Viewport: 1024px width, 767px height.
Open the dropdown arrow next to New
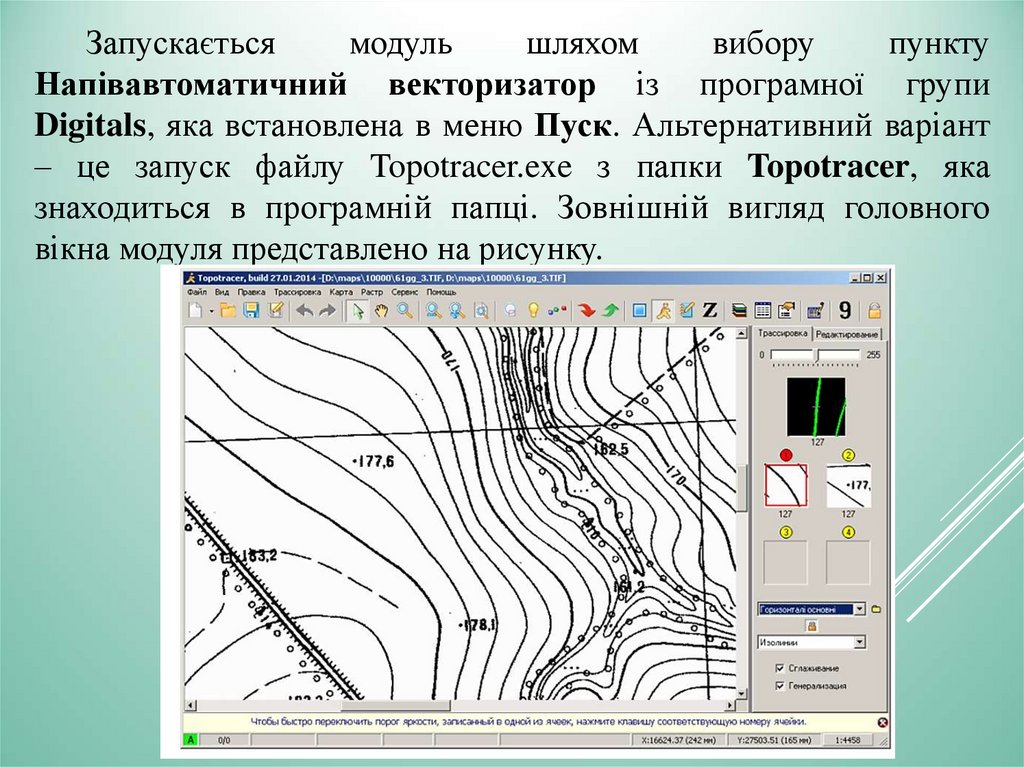point(211,312)
